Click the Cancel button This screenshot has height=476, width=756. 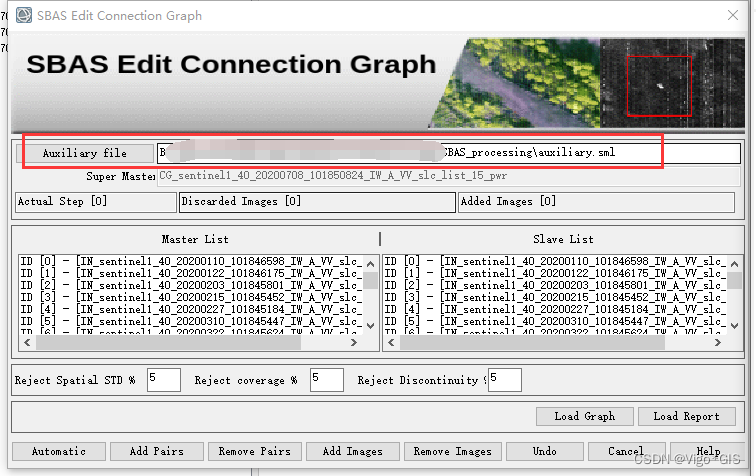pos(626,451)
